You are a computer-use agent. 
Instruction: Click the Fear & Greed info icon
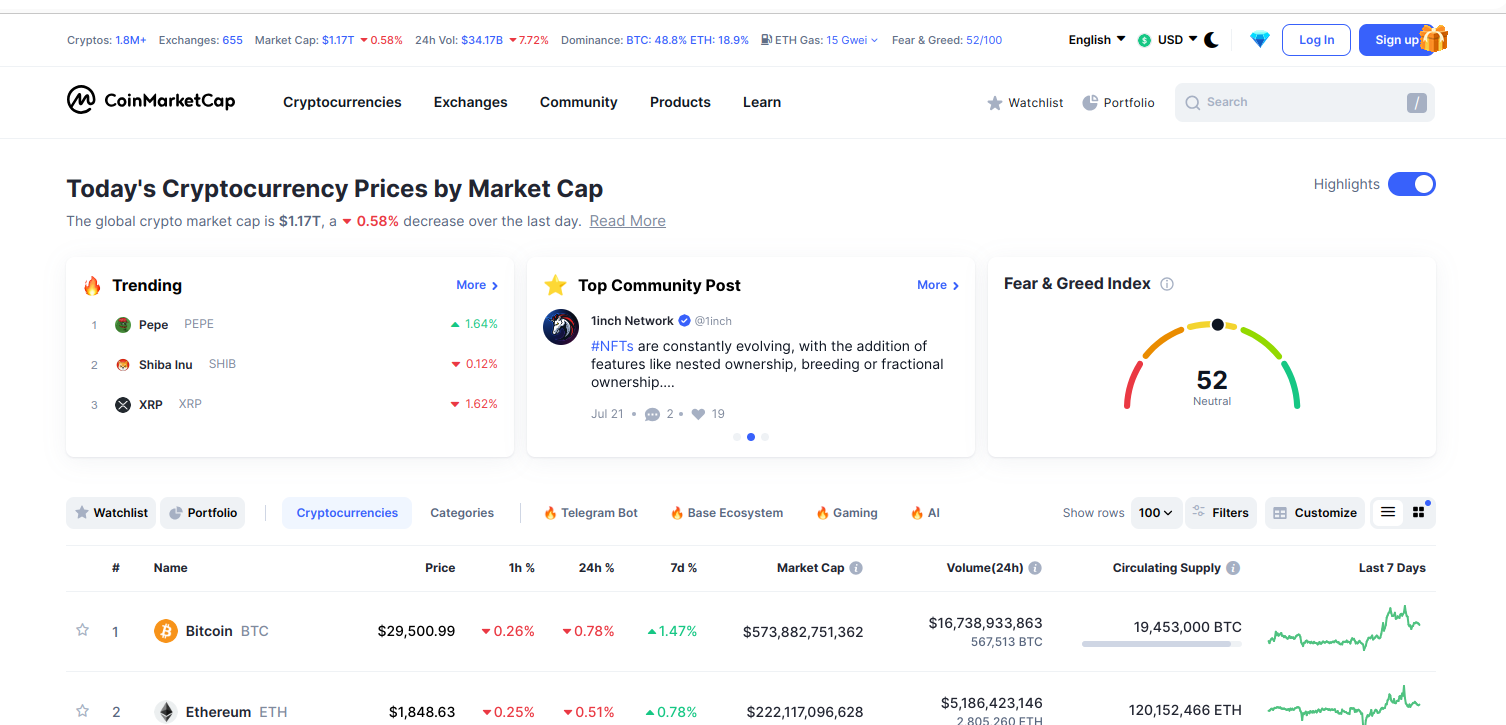click(x=1166, y=284)
